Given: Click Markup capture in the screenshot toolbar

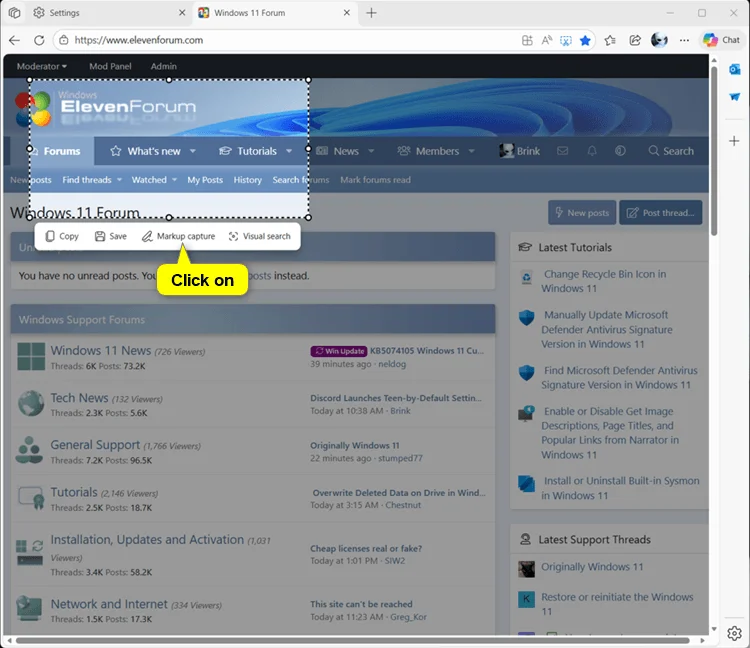Looking at the screenshot, I should (178, 236).
